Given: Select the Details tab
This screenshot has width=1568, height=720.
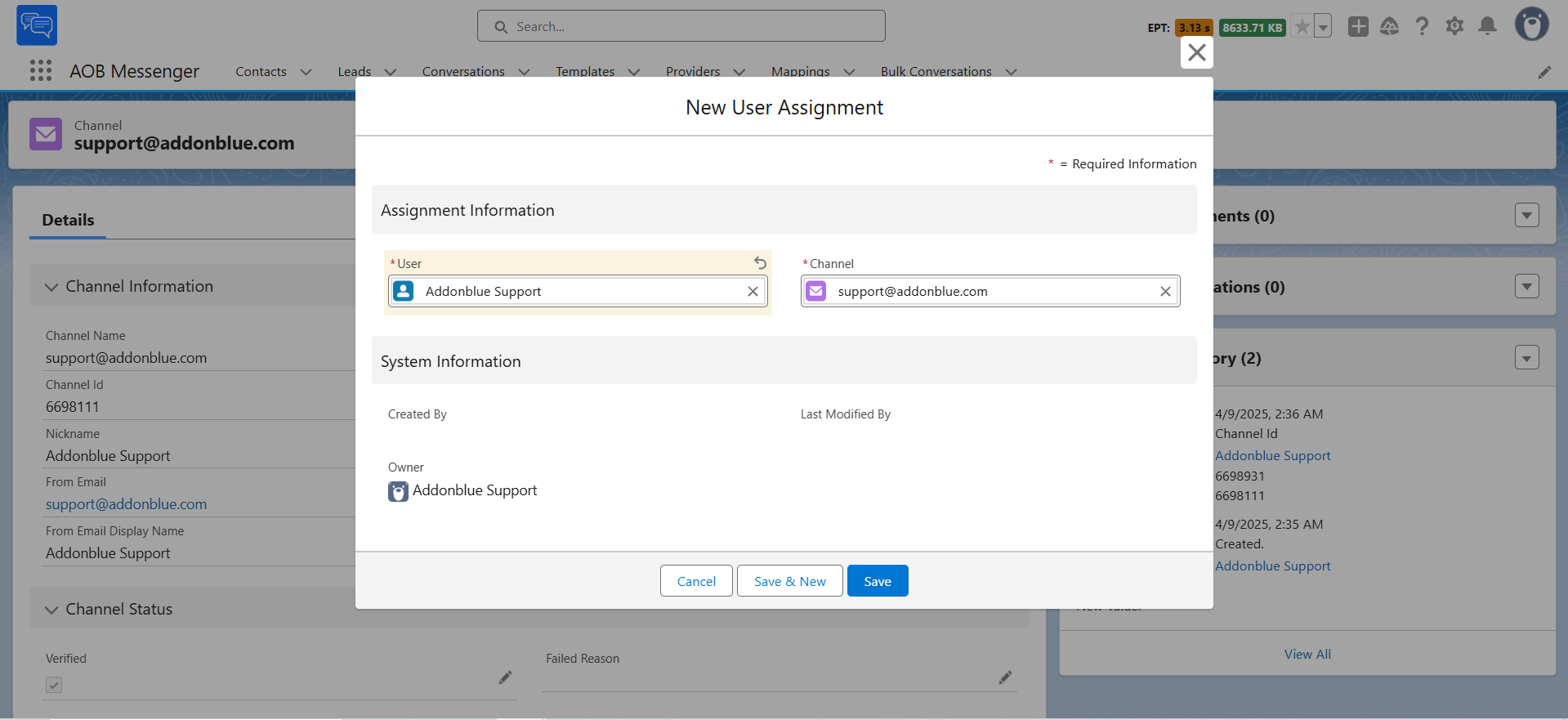Looking at the screenshot, I should coord(68,220).
